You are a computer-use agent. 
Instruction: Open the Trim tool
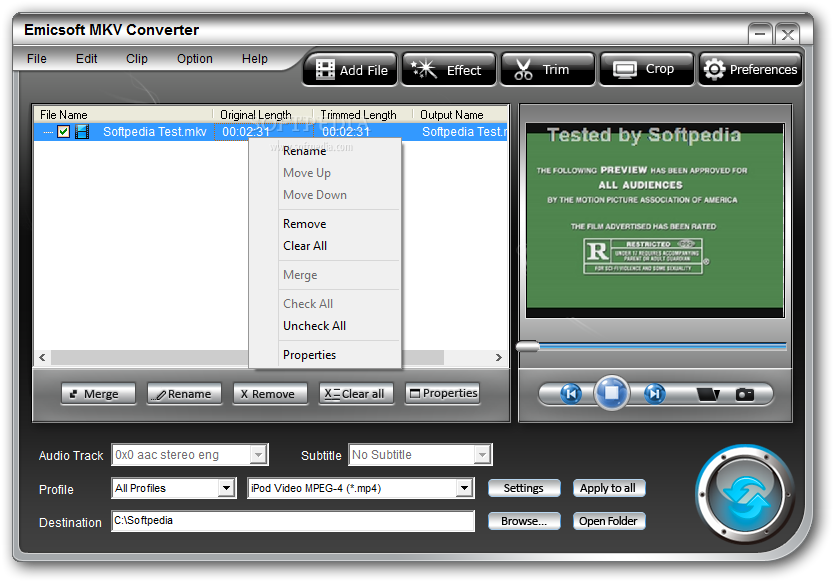point(547,69)
